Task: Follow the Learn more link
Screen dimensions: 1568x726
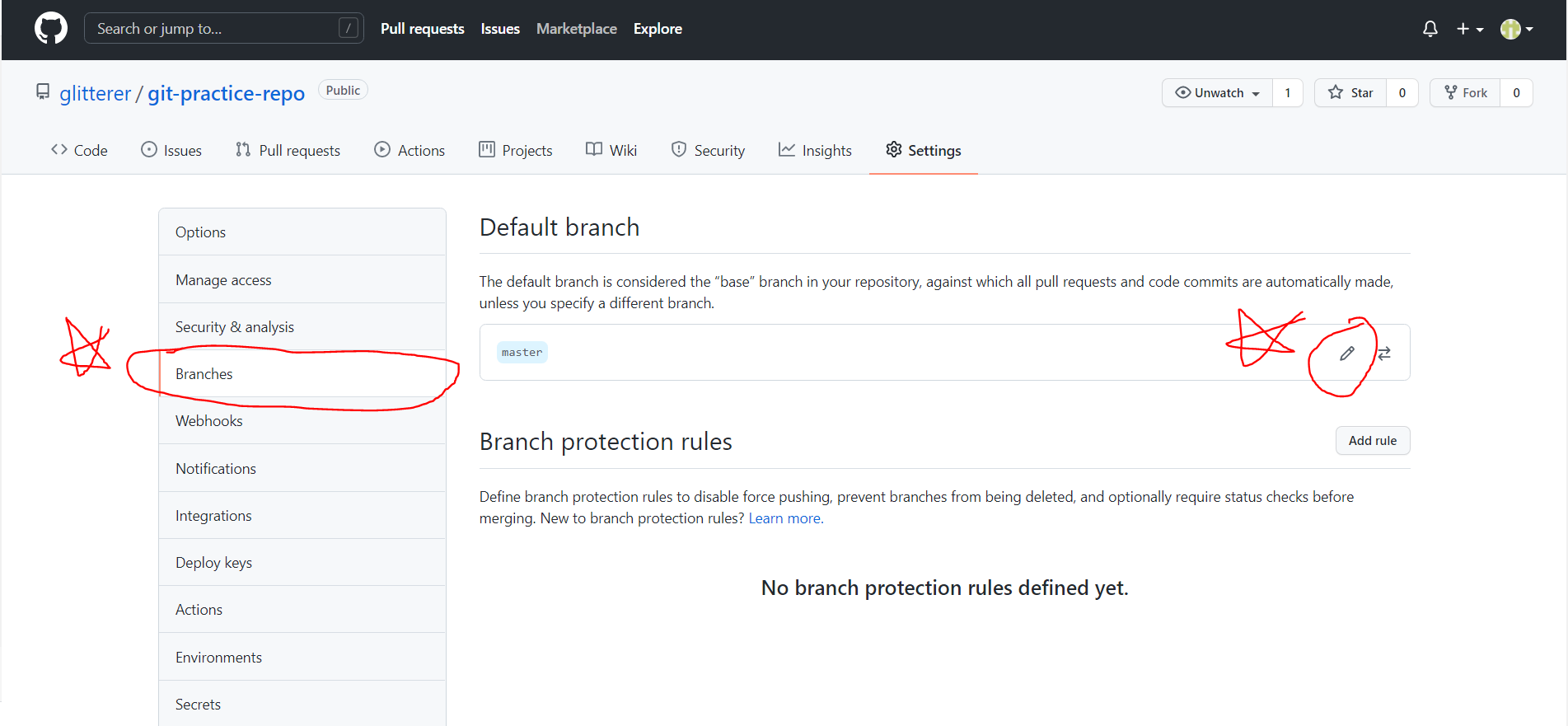Action: click(x=786, y=518)
